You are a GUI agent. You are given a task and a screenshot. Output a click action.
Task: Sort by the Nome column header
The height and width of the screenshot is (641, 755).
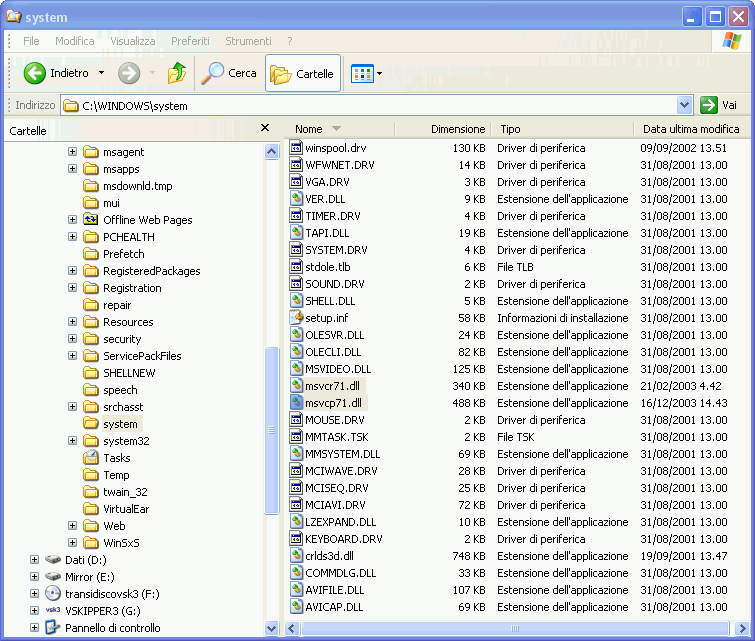[337, 129]
